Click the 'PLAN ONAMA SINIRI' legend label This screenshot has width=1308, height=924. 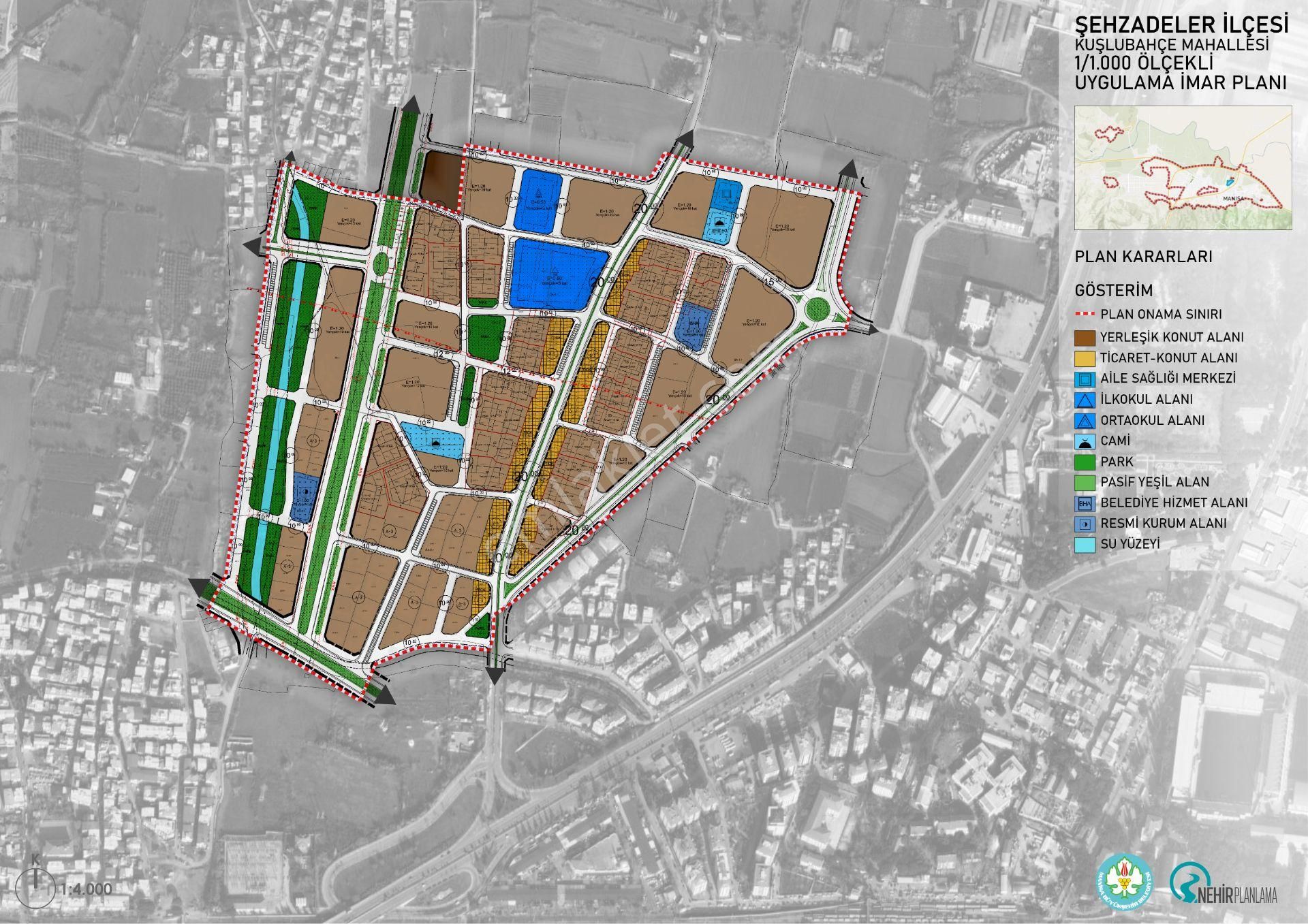[1161, 315]
